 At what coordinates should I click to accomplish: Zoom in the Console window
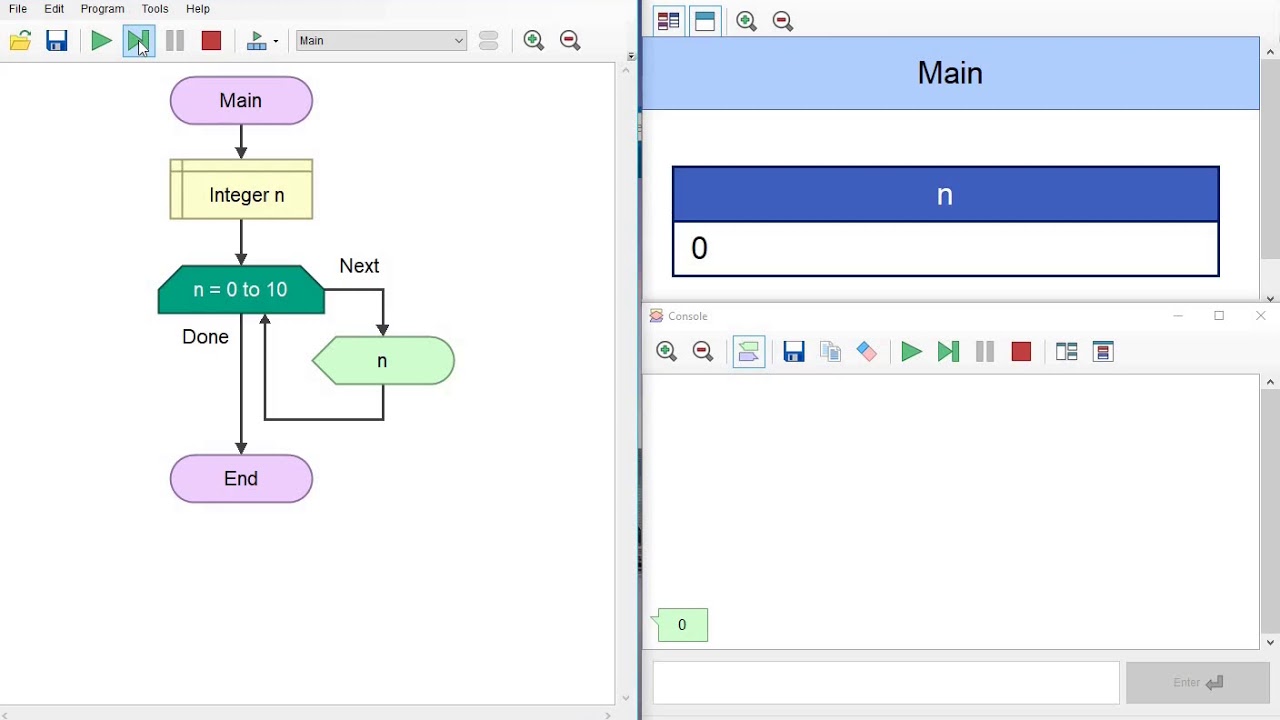(667, 351)
